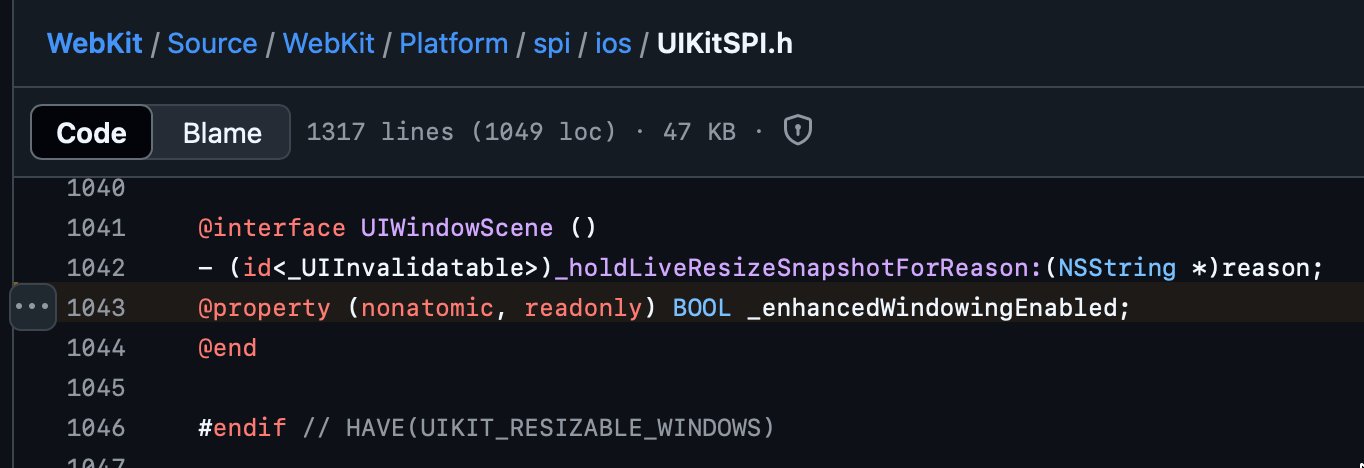Select line number 1041
This screenshot has height=468, width=1364.
96,228
